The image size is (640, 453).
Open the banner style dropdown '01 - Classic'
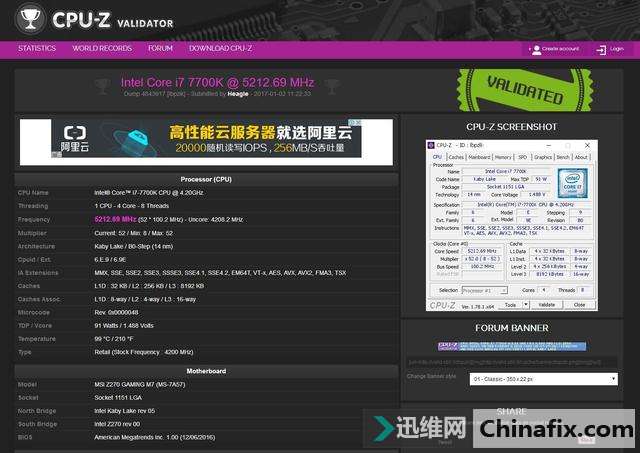coord(544,379)
